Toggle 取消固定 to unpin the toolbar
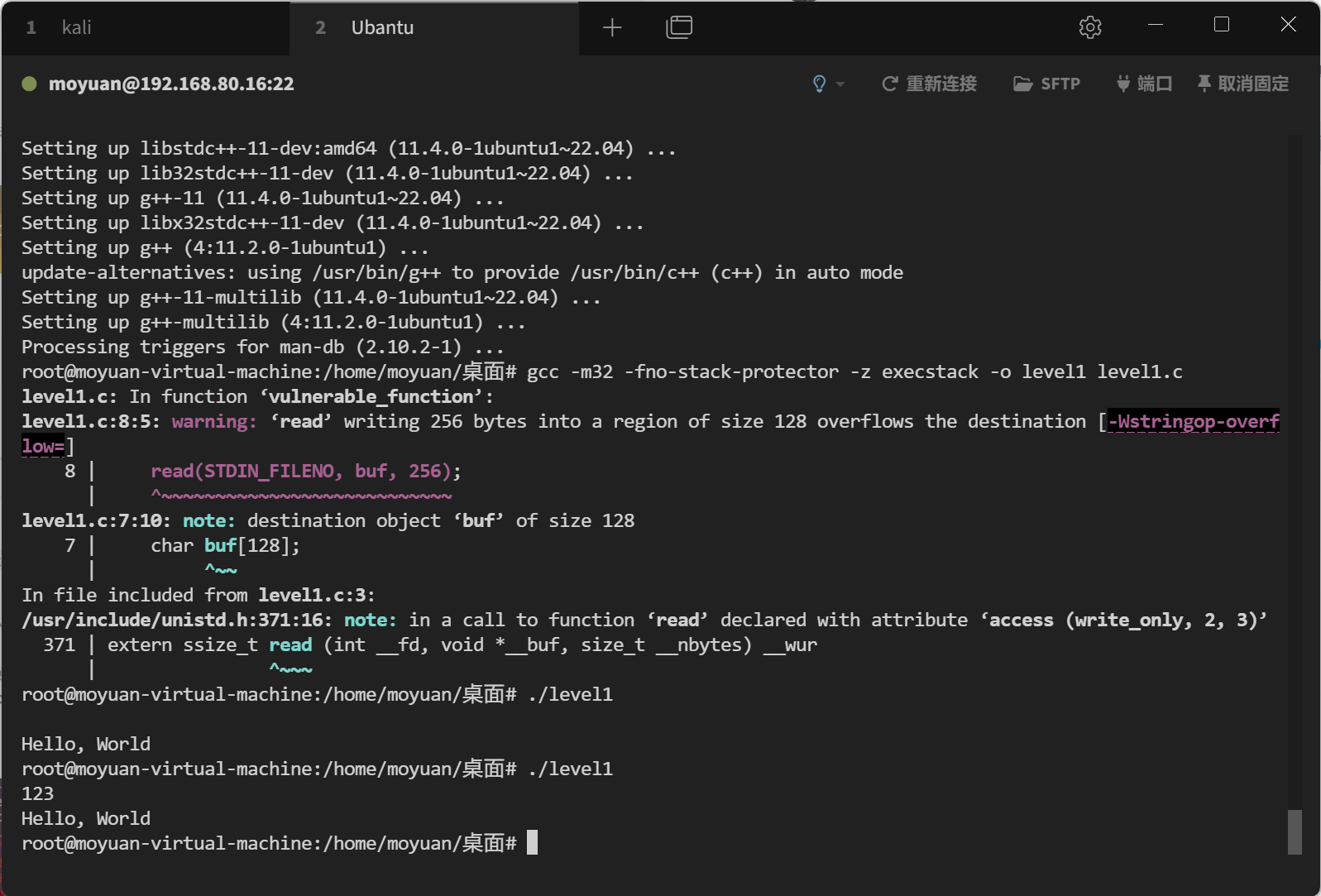This screenshot has width=1321, height=896. coord(1242,84)
